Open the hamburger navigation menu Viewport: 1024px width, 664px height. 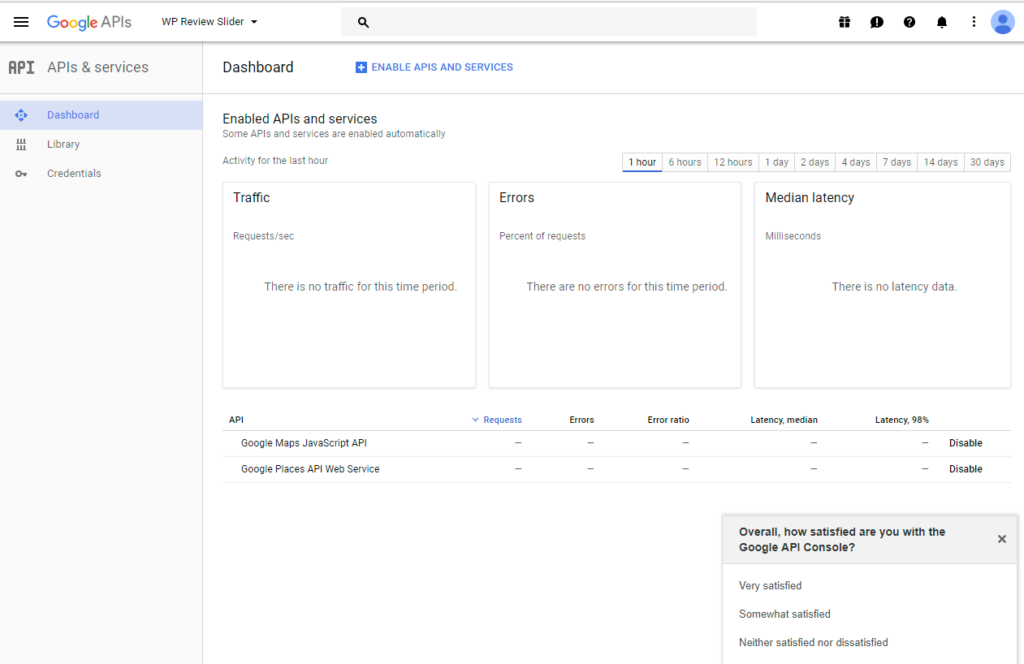[21, 22]
